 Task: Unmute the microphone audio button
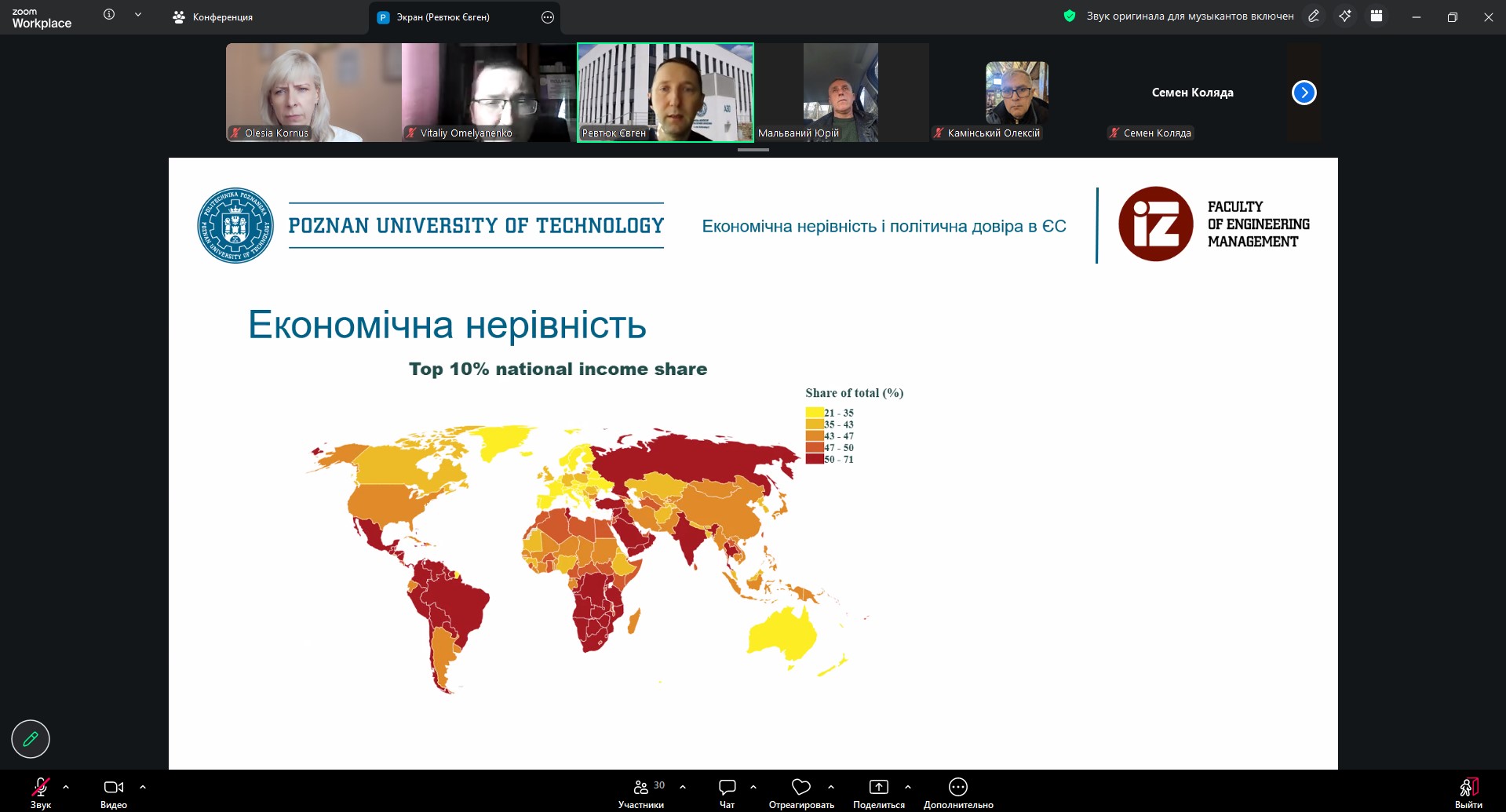click(x=41, y=787)
